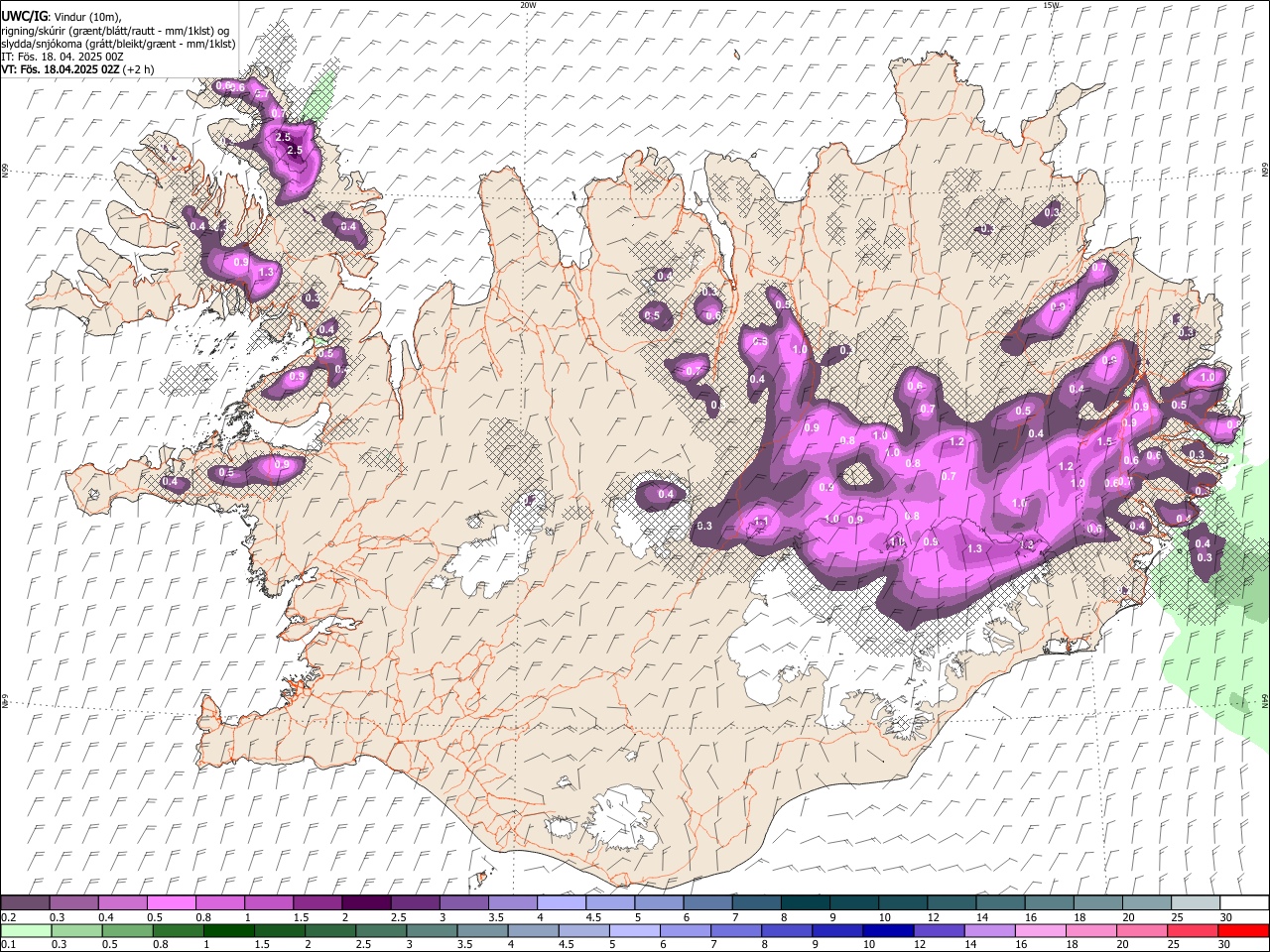Image resolution: width=1270 pixels, height=952 pixels.
Task: Pick the snow swatch between 0.2 and 0.3
Action: 25,903
